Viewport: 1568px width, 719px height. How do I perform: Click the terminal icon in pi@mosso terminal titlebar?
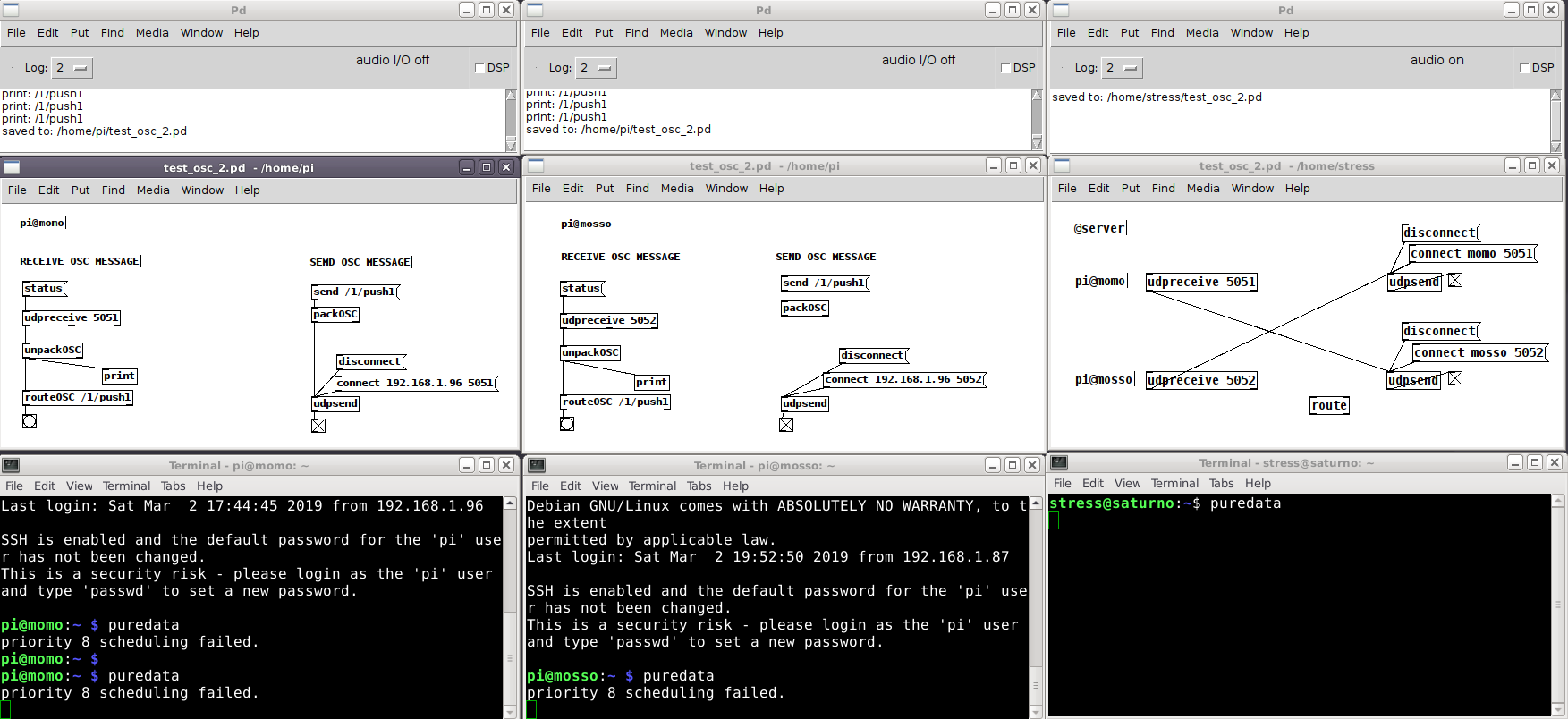537,465
